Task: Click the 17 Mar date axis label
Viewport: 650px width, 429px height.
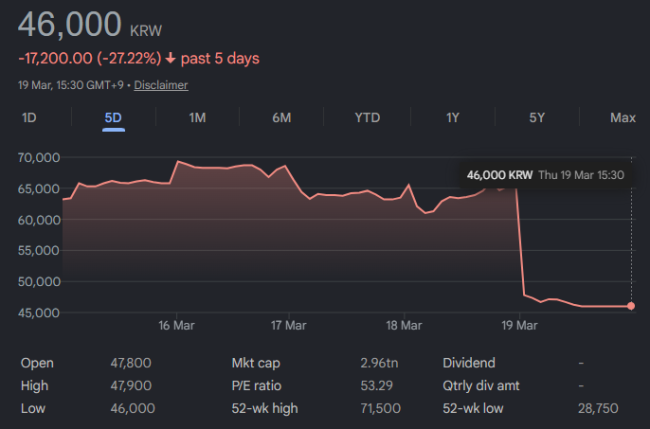Action: pos(289,325)
